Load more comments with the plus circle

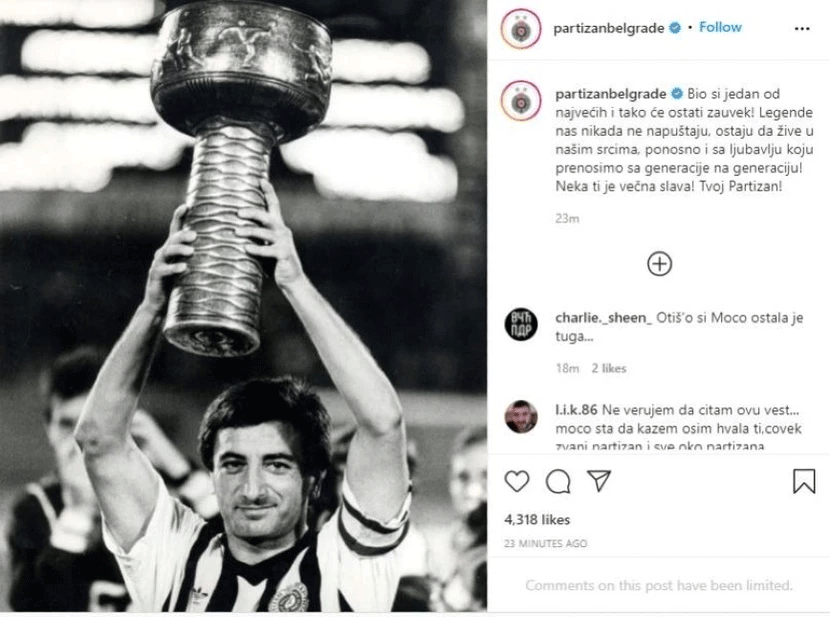coord(660,264)
